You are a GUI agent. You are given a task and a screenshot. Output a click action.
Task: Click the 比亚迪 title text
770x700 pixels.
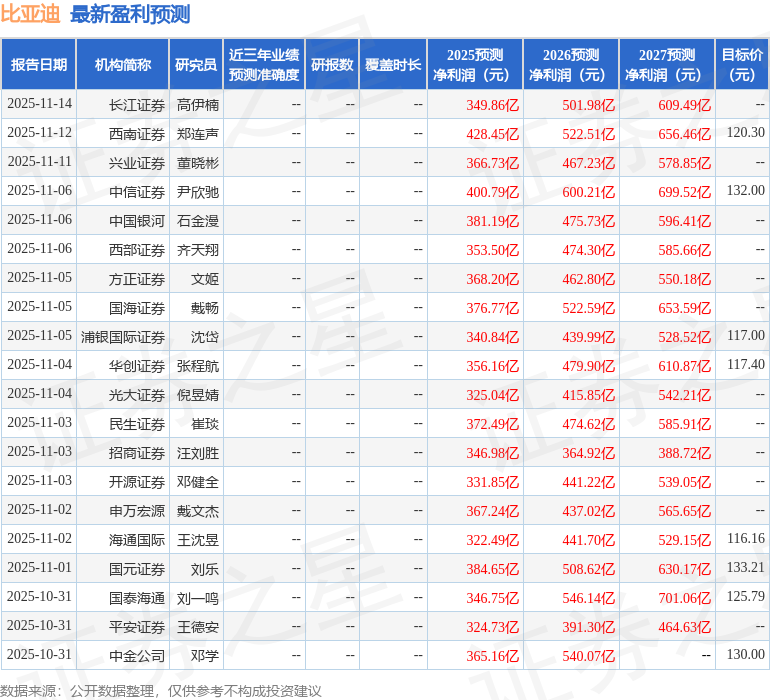(x=30, y=14)
